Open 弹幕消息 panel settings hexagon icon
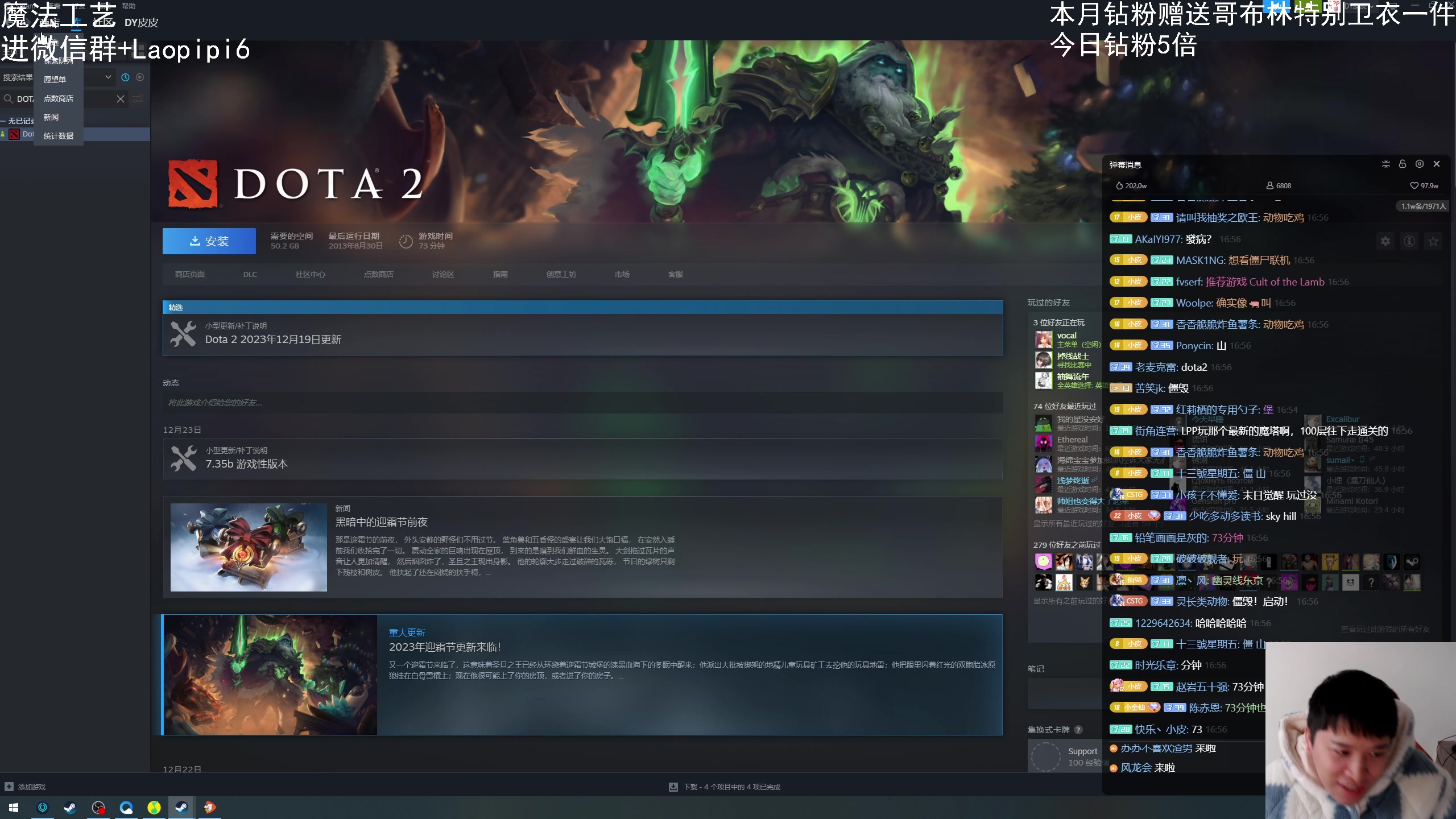Screen dimensions: 1456x819 (x=1420, y=164)
